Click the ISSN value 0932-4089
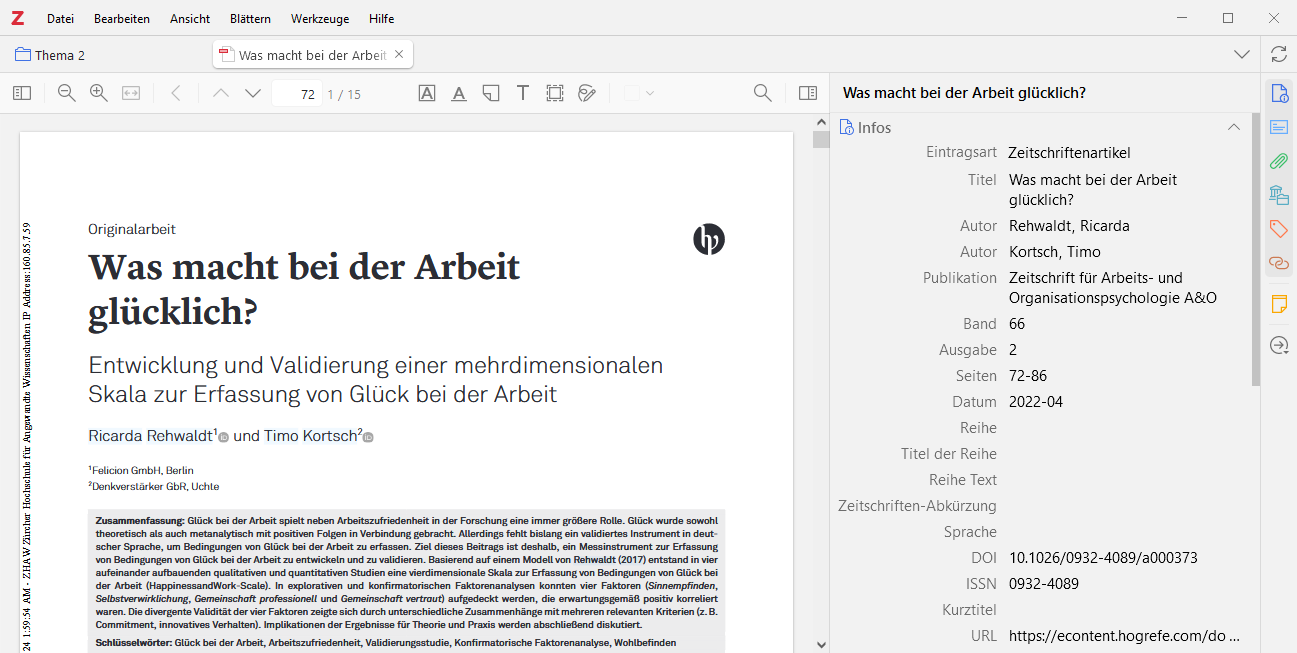Image resolution: width=1297 pixels, height=653 pixels. tap(1044, 584)
